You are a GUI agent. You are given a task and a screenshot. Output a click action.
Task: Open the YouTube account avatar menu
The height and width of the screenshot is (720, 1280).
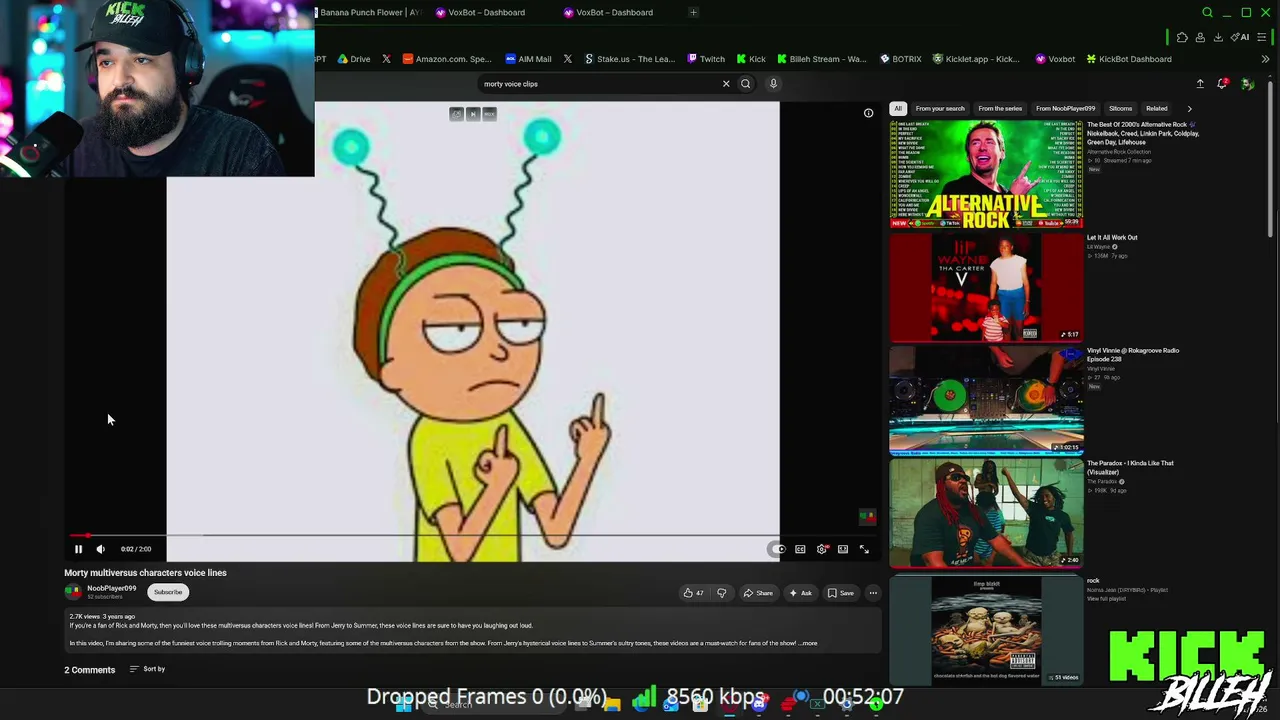(x=1247, y=84)
